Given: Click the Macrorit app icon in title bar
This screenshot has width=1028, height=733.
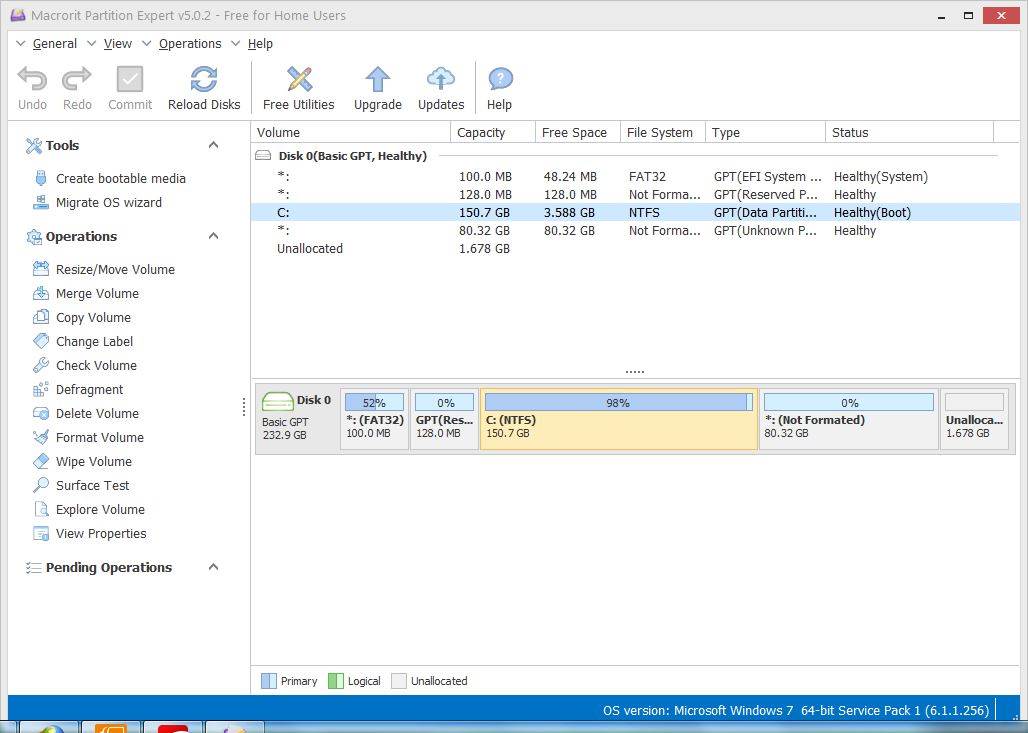Looking at the screenshot, I should 18,15.
